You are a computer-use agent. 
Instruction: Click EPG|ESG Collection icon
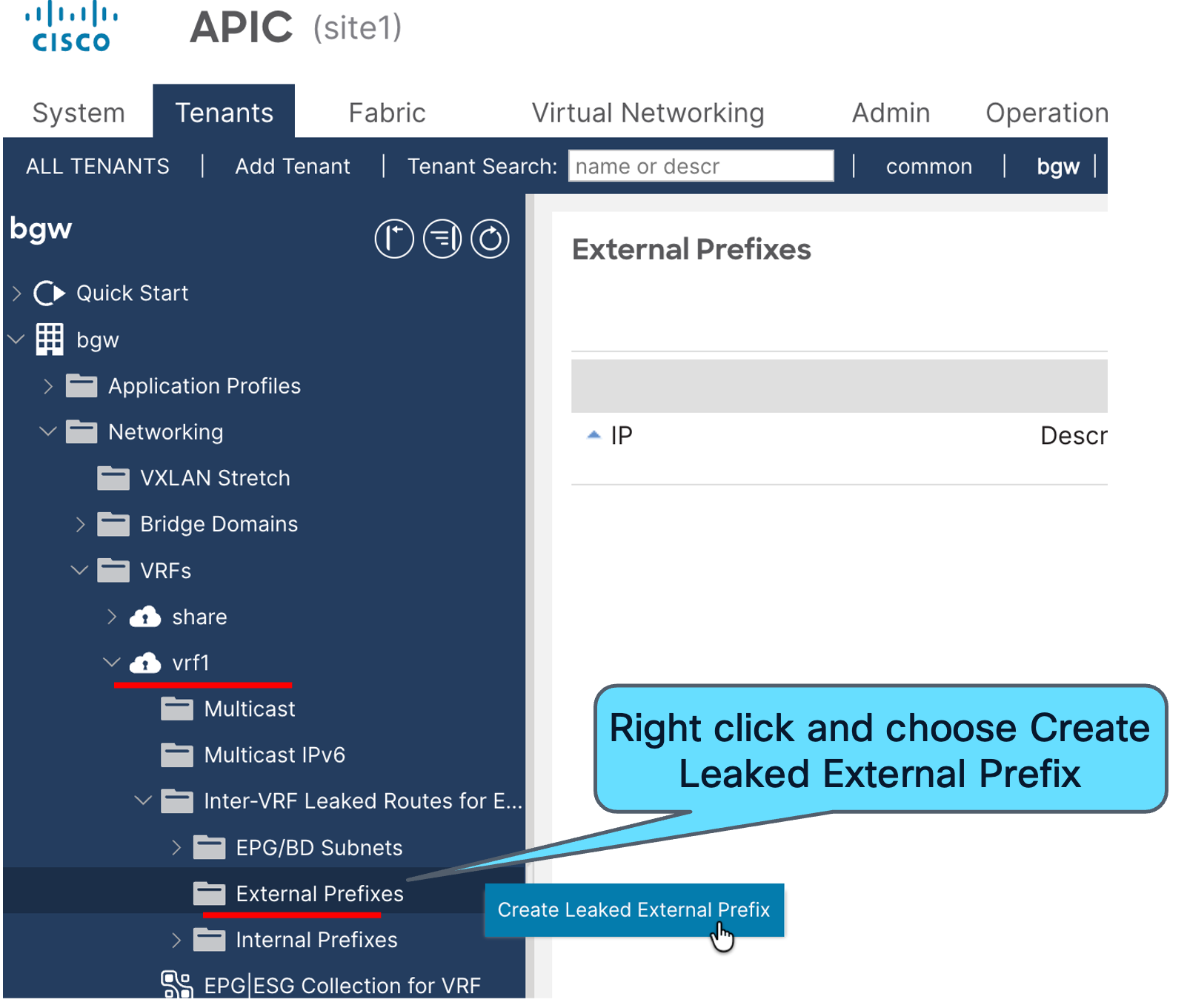tap(176, 984)
